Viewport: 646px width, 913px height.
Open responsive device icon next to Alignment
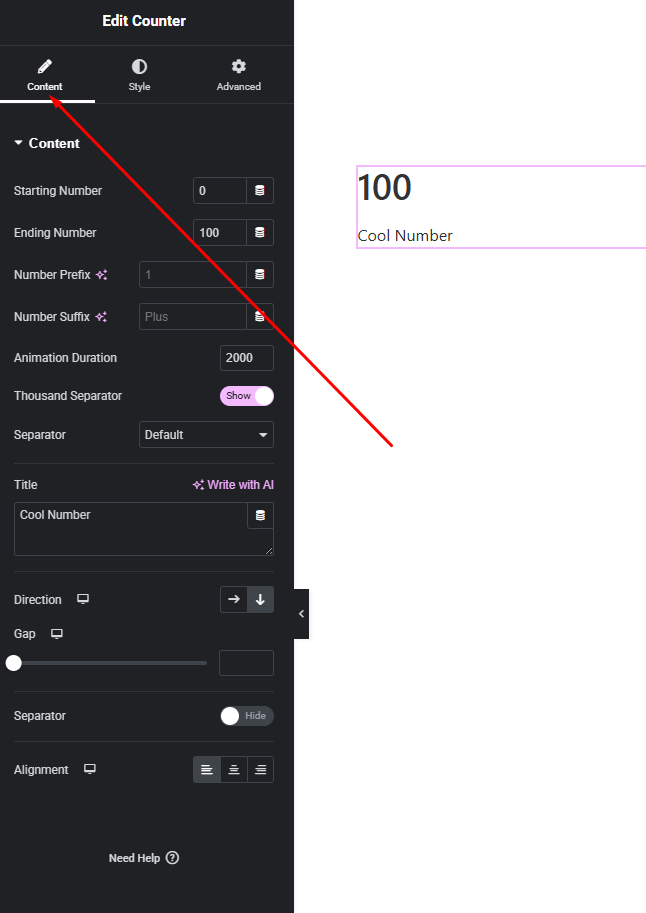90,770
